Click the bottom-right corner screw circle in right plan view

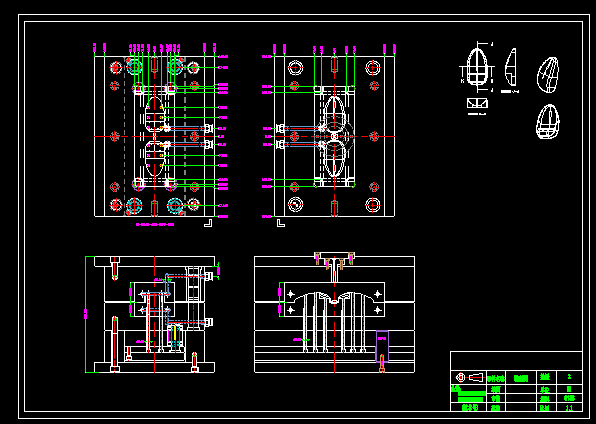click(373, 205)
